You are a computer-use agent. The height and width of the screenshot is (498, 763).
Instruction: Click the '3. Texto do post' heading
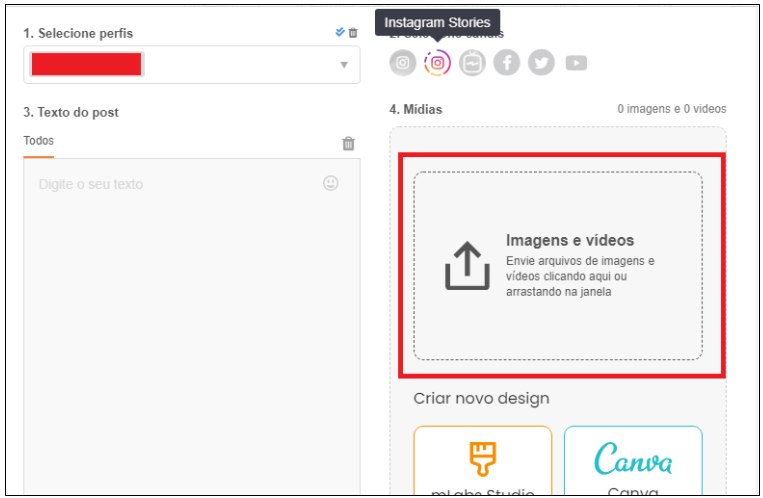pos(71,112)
